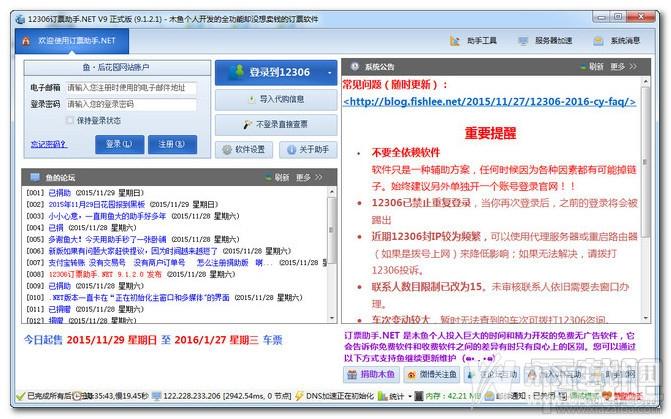Click the 内存: 42.21 MB status text
This screenshot has width=671, height=419.
453,396
